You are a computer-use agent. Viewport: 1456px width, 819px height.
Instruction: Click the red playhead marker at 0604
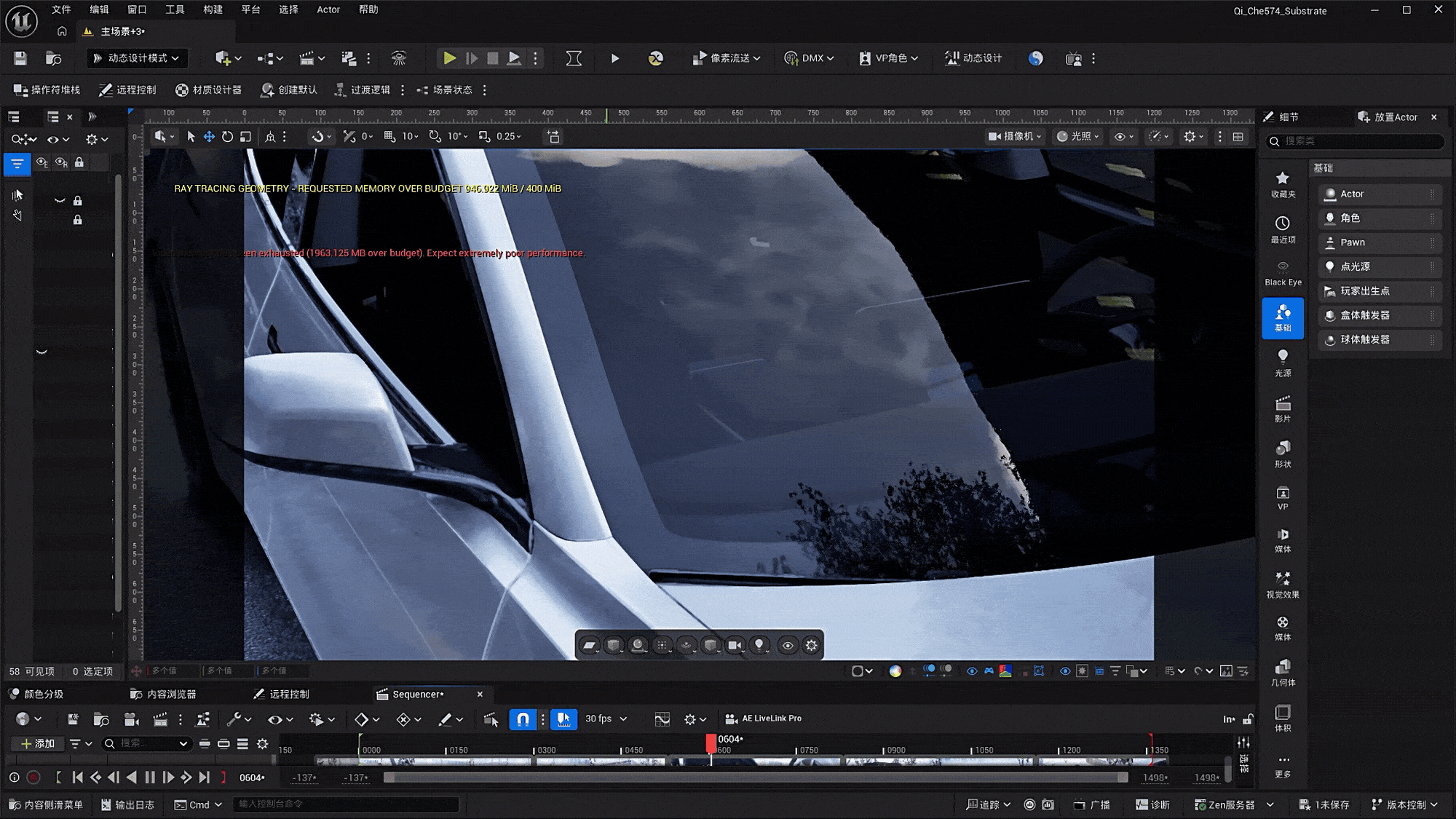(x=711, y=742)
